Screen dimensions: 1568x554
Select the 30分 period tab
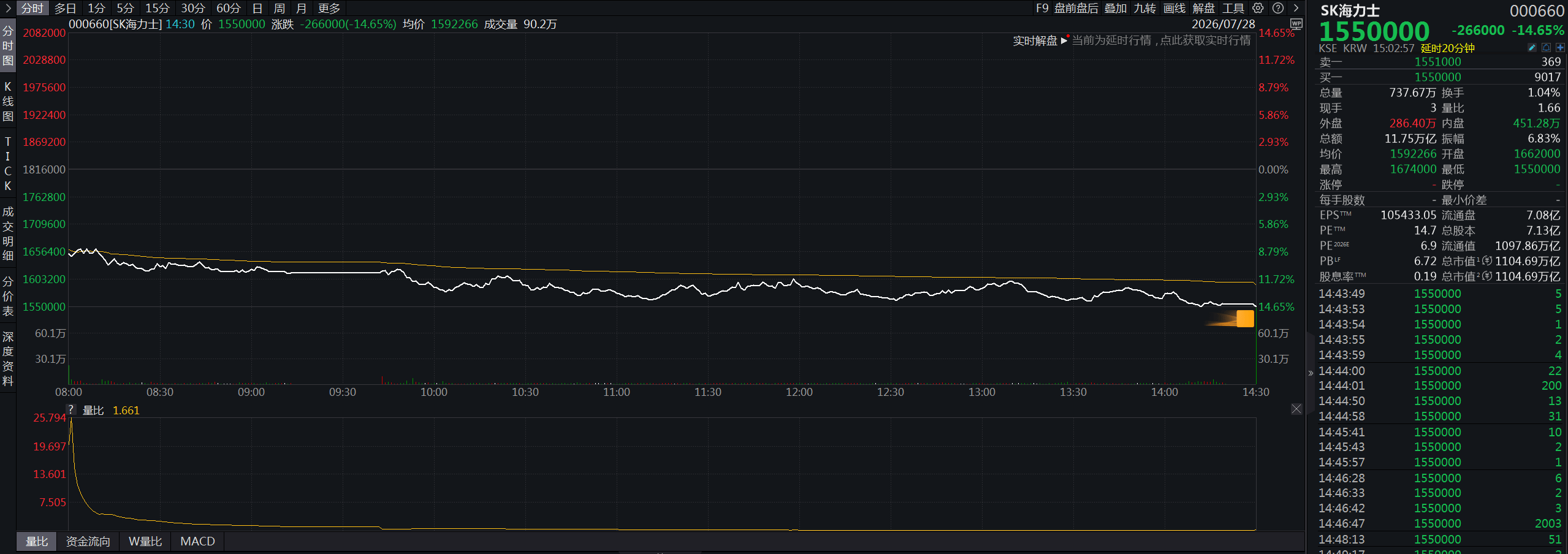click(x=192, y=8)
